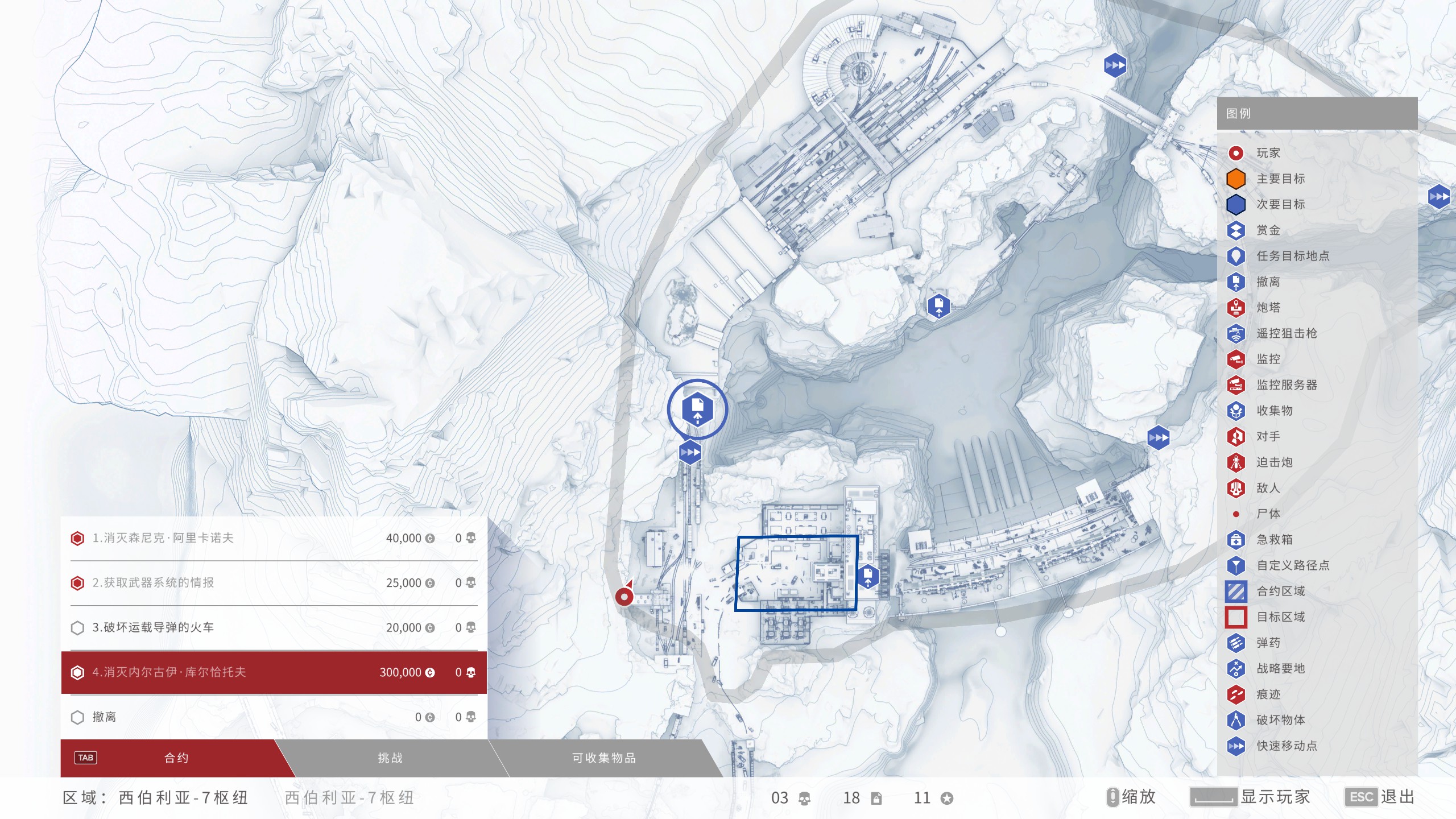The height and width of the screenshot is (819, 1456).
Task: Click the document counter icon next to 18
Action: tap(876, 799)
